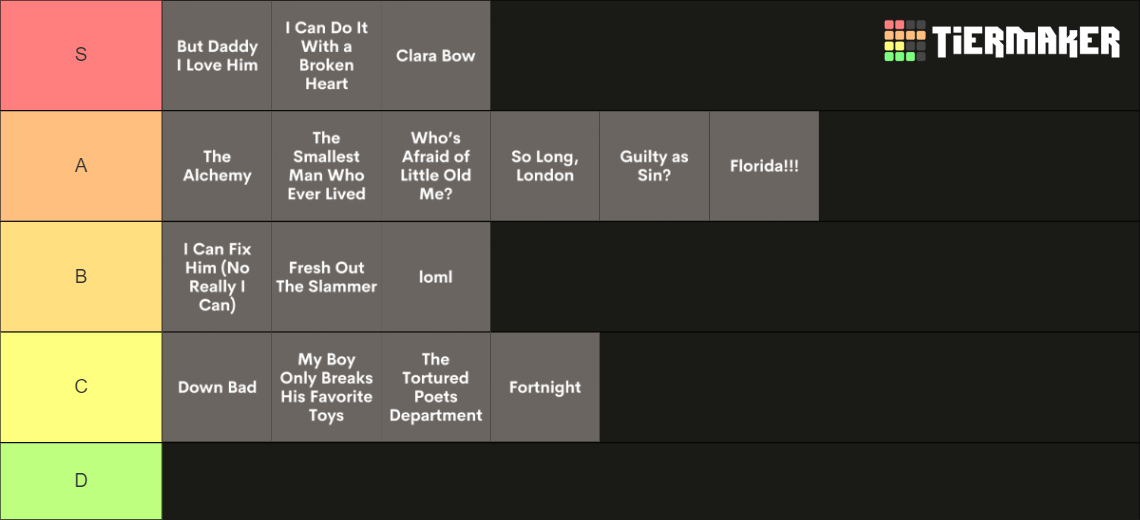
Task: Click The Tortured Poets Department tile
Action: (435, 388)
